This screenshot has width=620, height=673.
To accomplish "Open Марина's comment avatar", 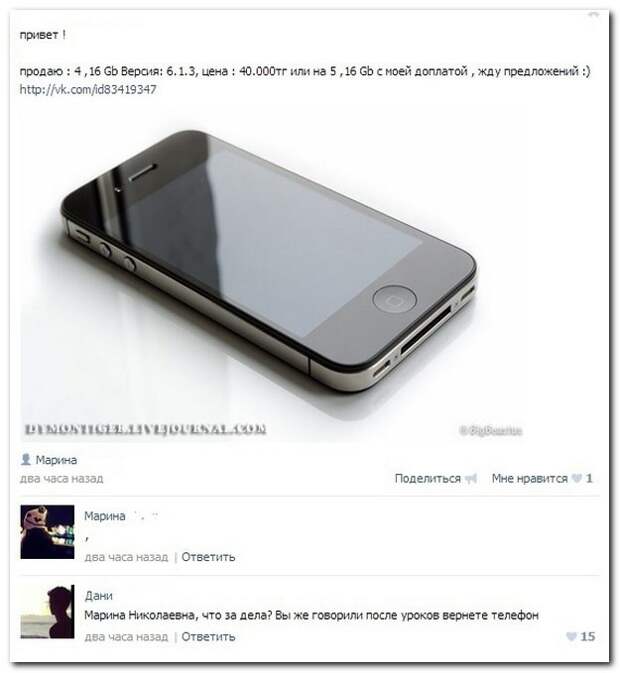I will pyautogui.click(x=47, y=532).
